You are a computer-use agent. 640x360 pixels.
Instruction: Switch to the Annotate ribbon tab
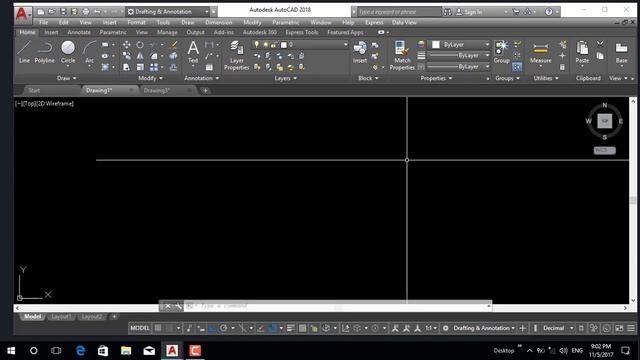coord(79,32)
